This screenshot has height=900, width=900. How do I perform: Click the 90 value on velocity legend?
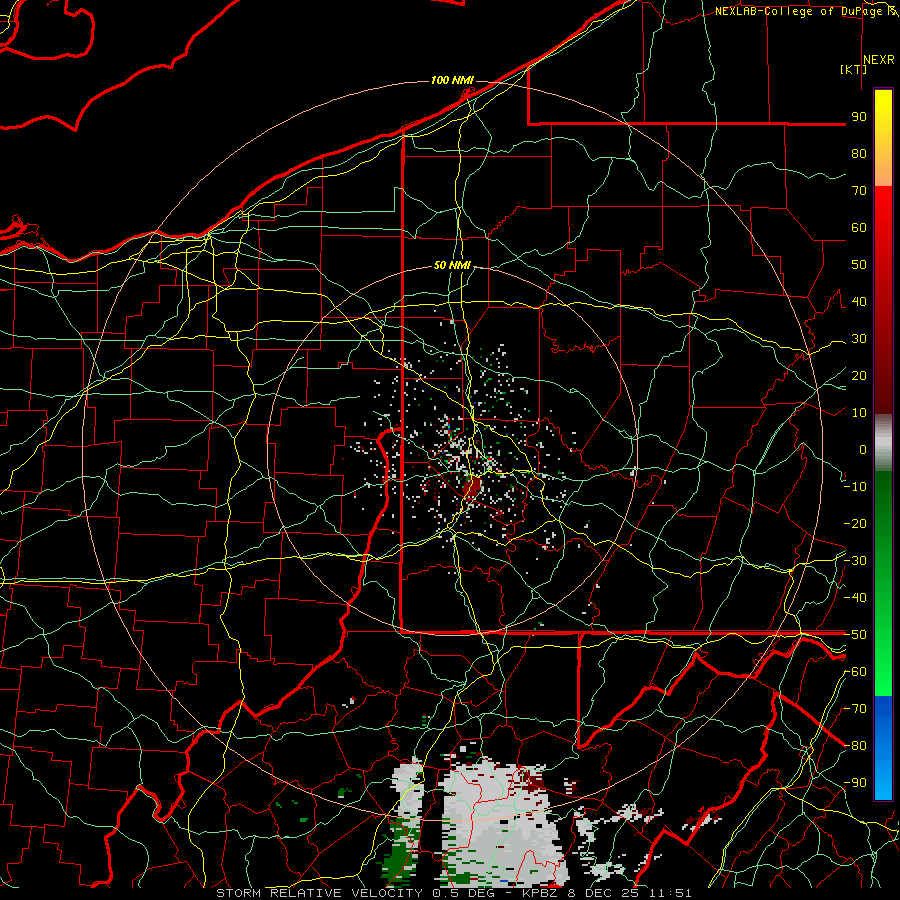pos(859,117)
